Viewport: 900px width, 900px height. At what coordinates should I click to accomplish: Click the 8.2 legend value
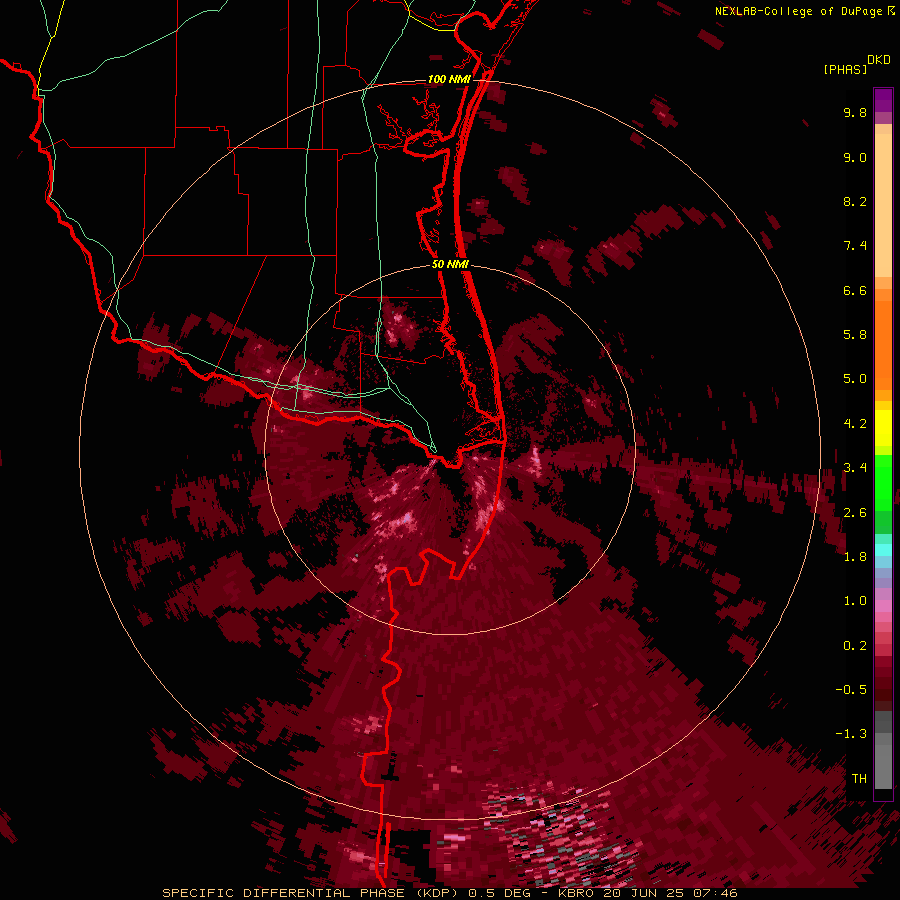pos(855,201)
